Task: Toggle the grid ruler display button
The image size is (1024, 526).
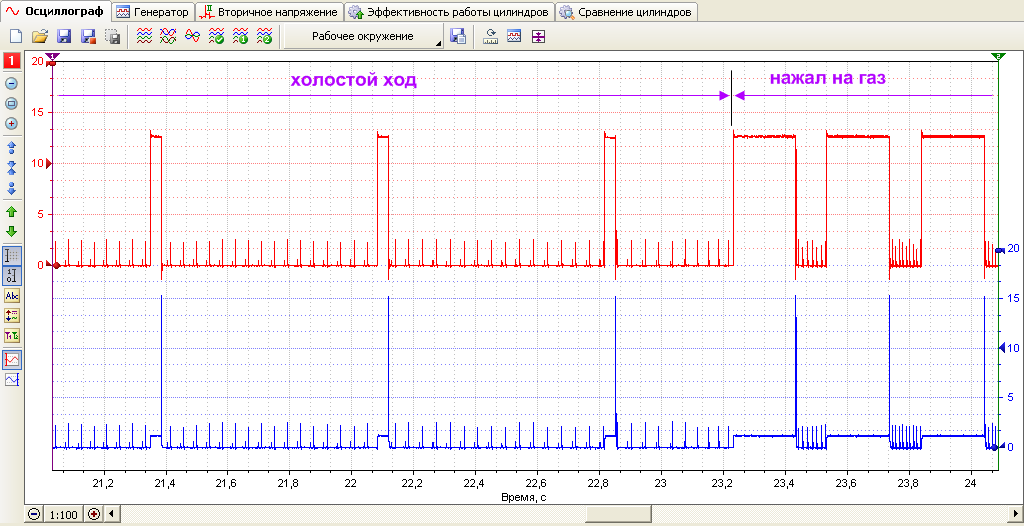Action: click(12, 256)
